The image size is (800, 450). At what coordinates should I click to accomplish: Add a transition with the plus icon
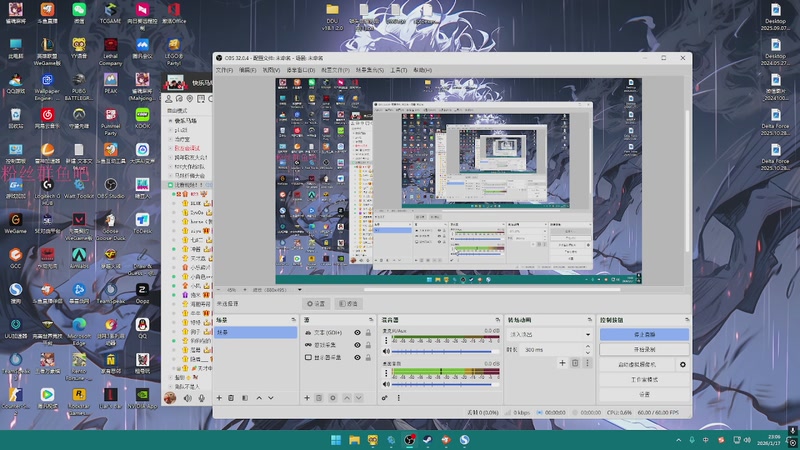click(x=562, y=363)
